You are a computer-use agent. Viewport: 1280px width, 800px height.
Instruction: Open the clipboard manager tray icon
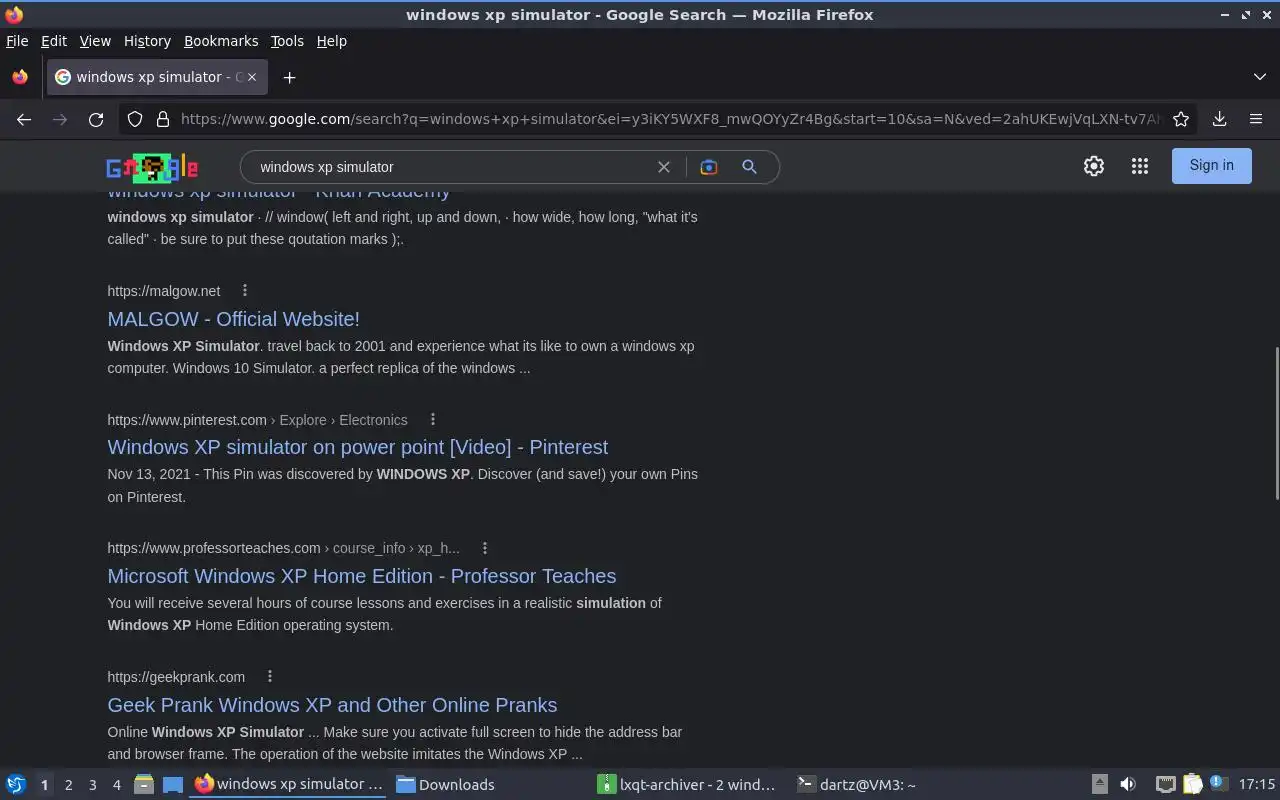[1192, 784]
